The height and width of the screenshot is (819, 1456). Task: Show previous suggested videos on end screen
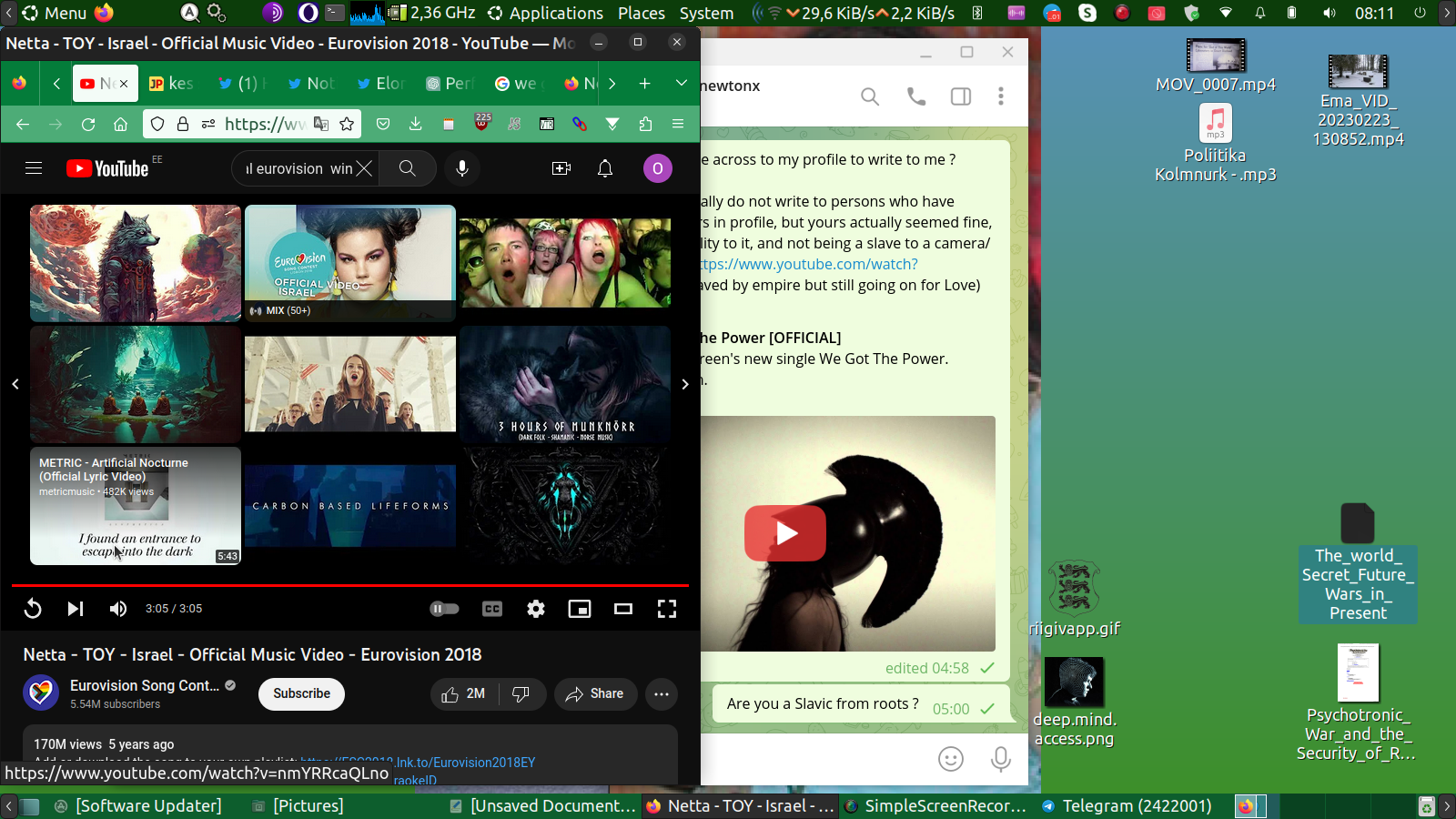pos(15,384)
